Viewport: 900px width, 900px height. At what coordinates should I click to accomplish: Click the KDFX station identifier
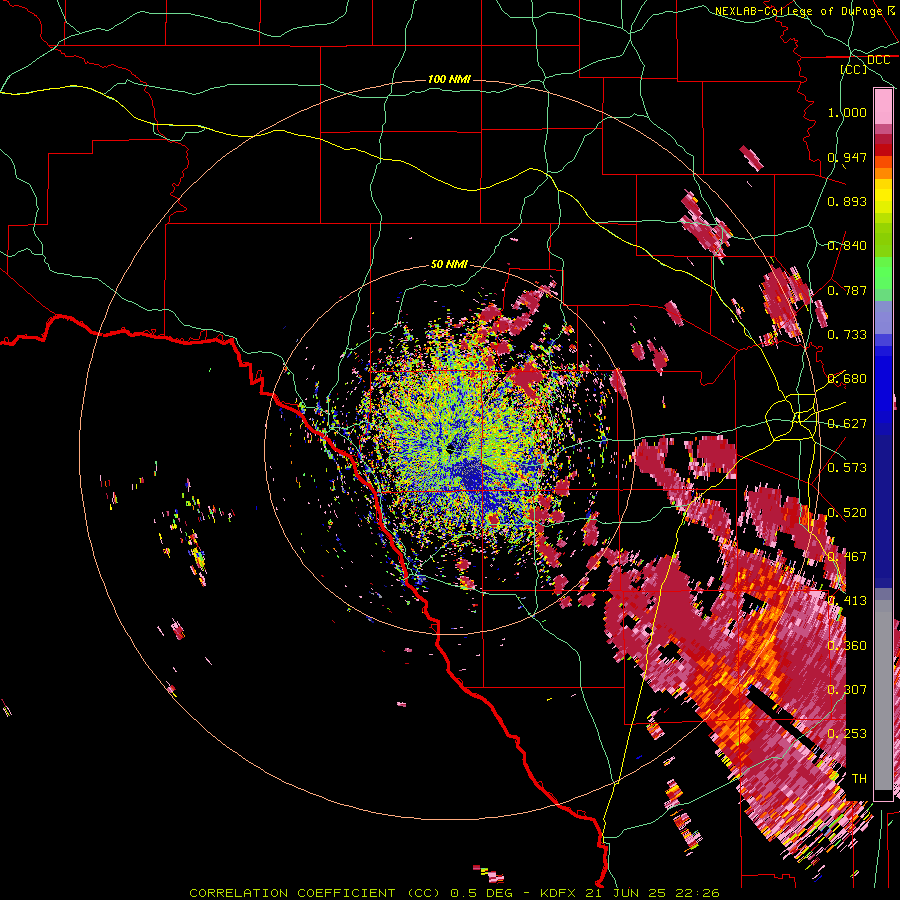click(x=559, y=893)
